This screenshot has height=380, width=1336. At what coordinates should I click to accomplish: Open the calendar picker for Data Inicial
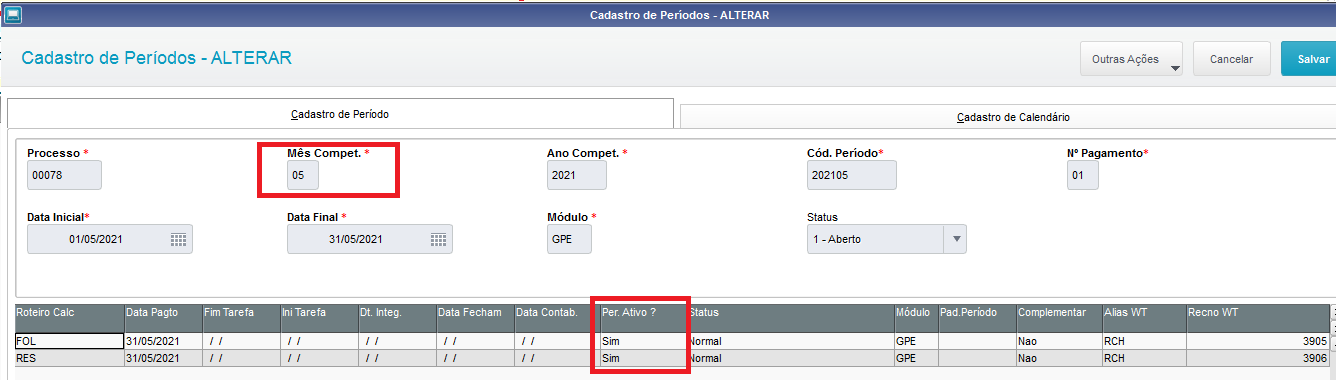tap(178, 239)
